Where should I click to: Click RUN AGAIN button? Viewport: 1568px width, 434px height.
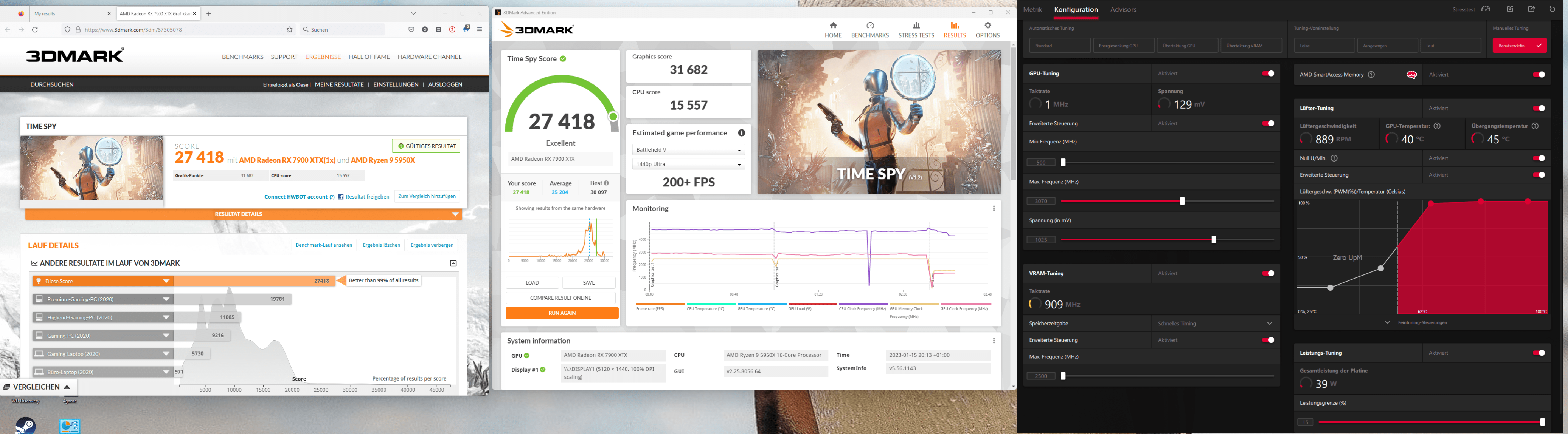tap(562, 313)
